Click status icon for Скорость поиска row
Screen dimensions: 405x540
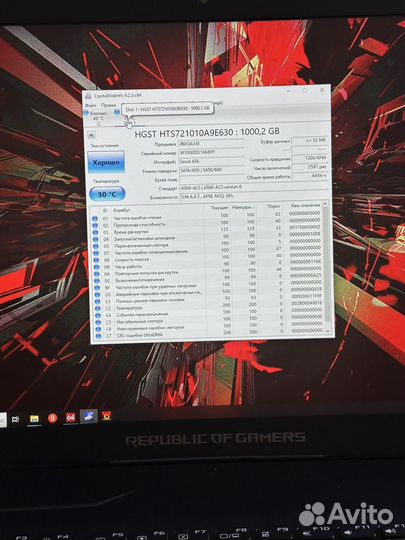[x=96, y=260]
